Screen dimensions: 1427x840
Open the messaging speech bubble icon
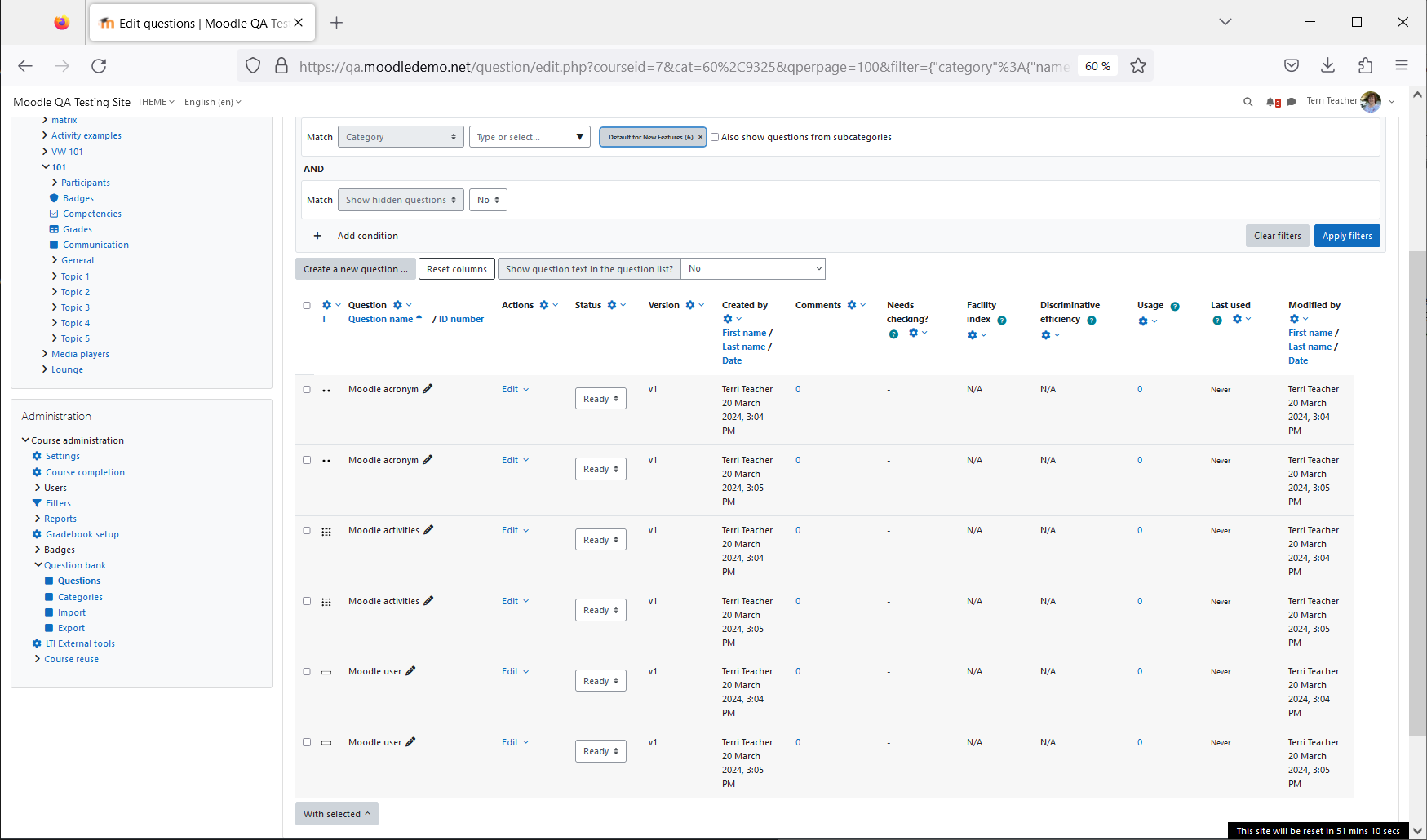click(1292, 102)
